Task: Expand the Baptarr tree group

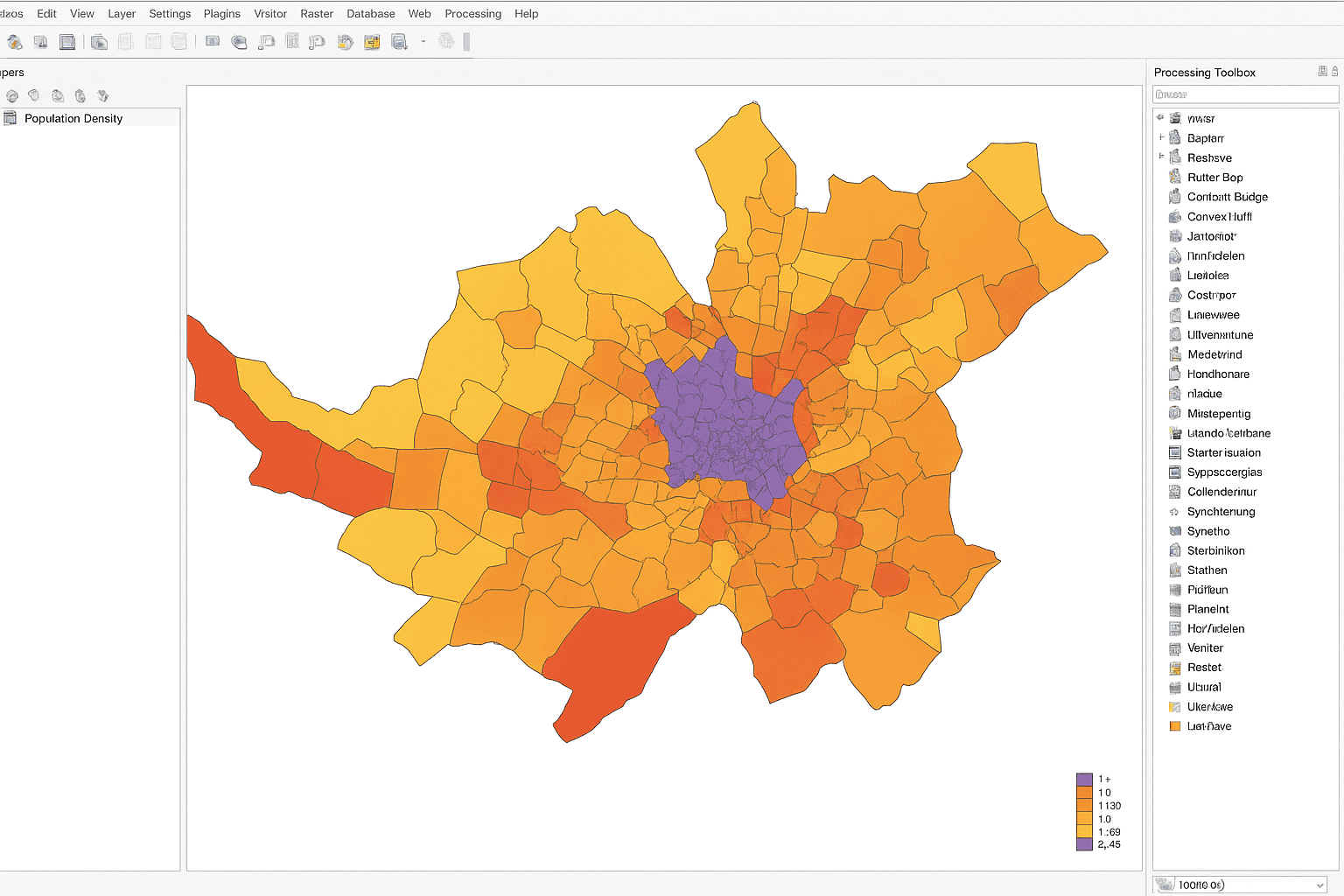Action: pyautogui.click(x=1161, y=137)
